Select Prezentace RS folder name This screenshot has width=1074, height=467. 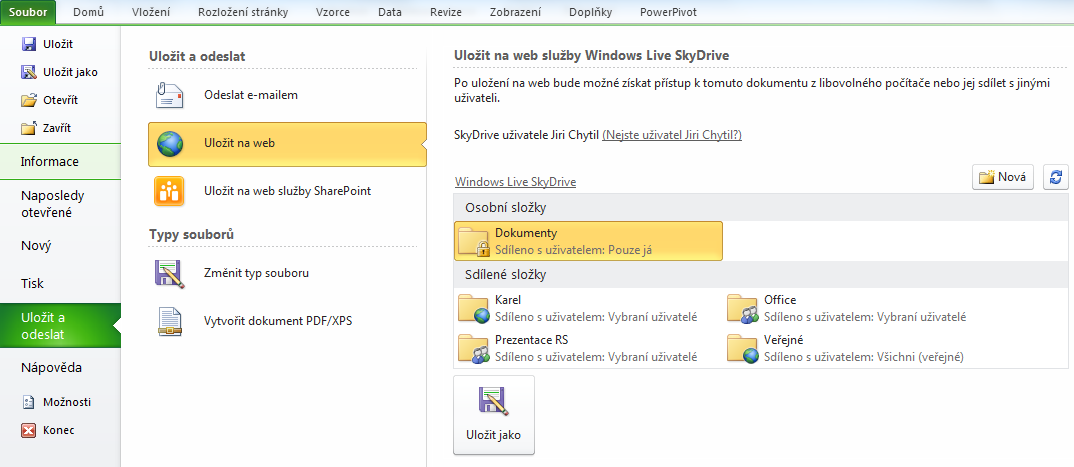[532, 340]
